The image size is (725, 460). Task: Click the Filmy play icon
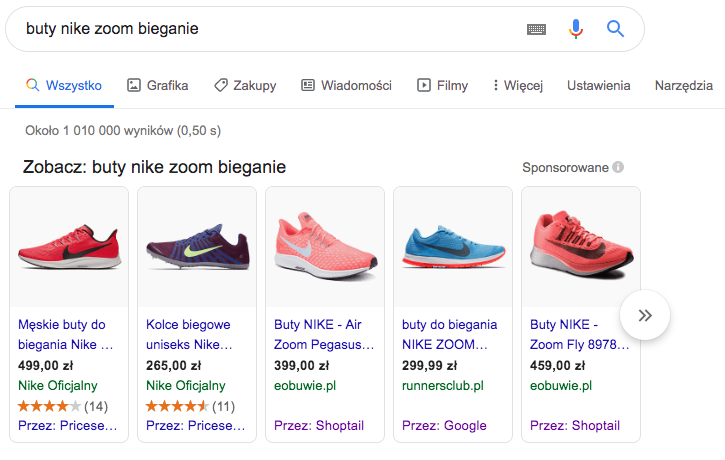(424, 85)
